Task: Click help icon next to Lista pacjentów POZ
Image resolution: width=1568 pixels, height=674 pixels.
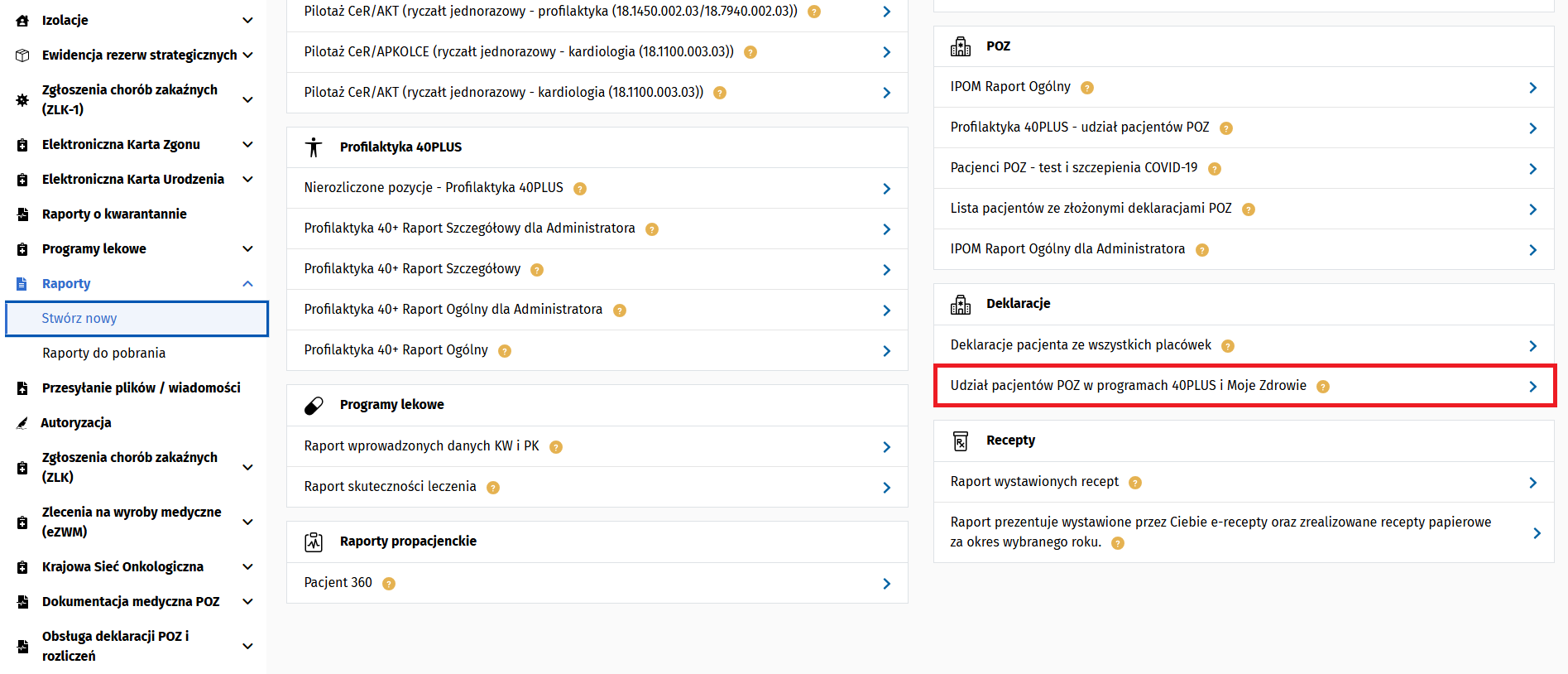Action: click(1249, 209)
